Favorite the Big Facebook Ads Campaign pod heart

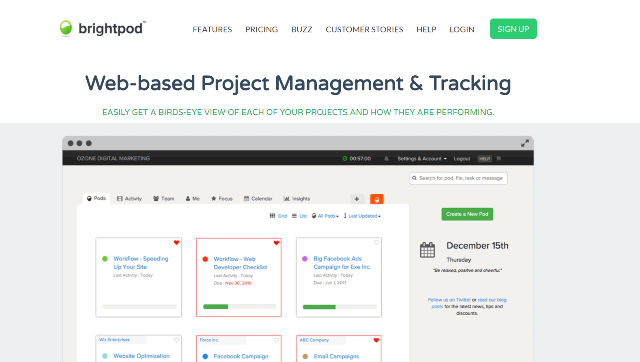(x=376, y=242)
